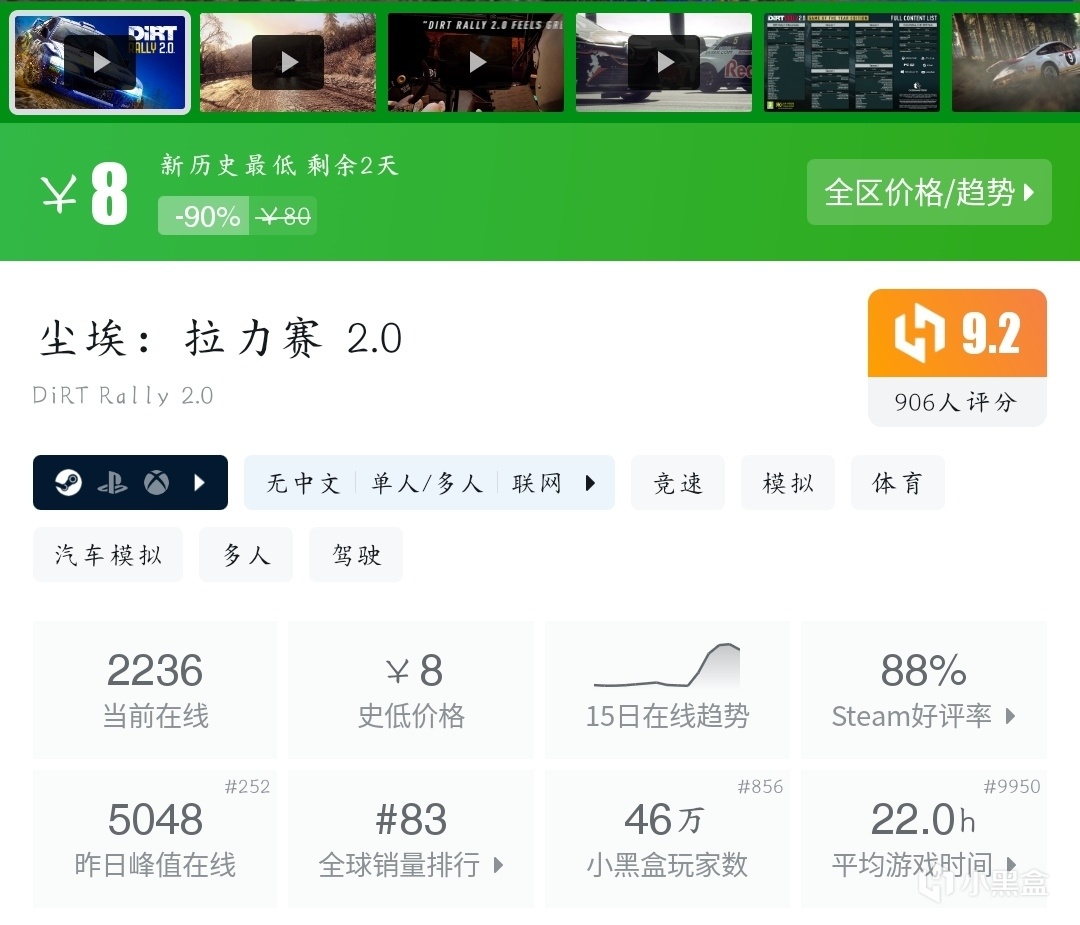Viewport: 1080px width, 925px height.
Task: Click the #9950 rank label
Action: (x=1012, y=787)
